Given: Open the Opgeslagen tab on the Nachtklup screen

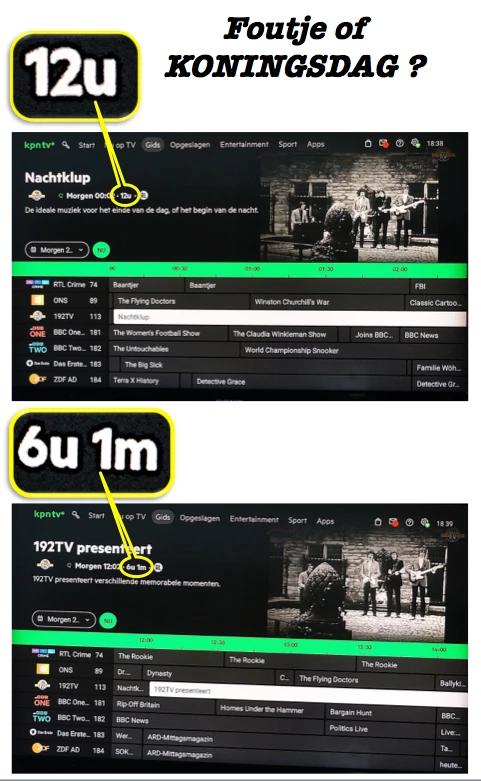Looking at the screenshot, I should coord(190,145).
